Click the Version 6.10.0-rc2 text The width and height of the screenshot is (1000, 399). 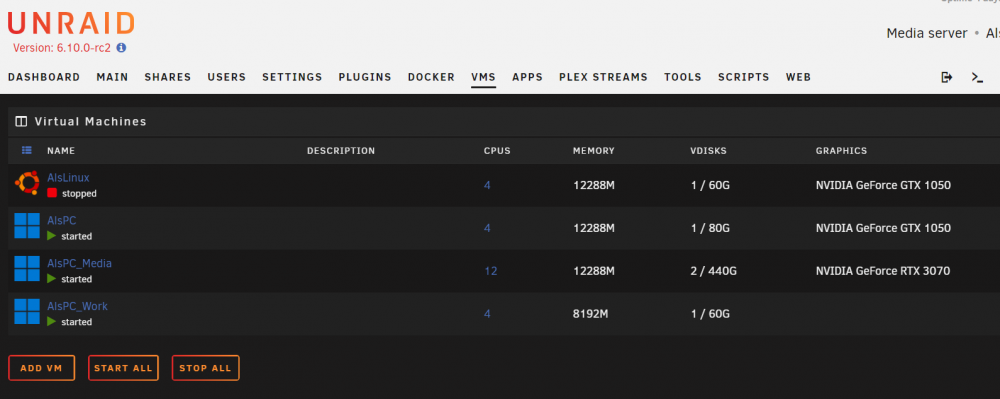coord(62,48)
